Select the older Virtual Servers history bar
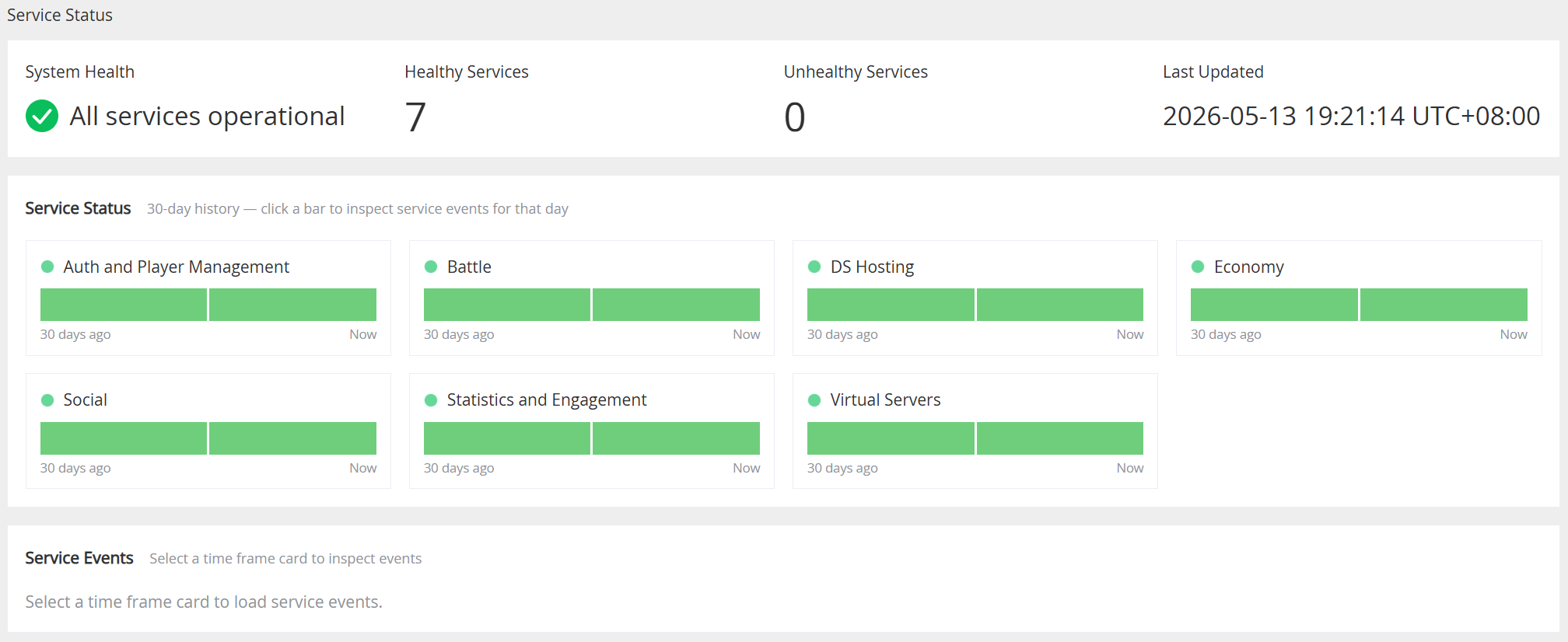The height and width of the screenshot is (642, 1568). pyautogui.click(x=891, y=438)
